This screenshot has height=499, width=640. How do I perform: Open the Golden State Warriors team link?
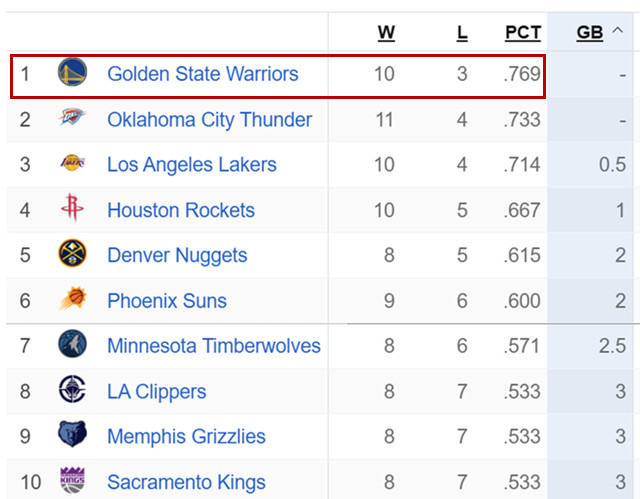(203, 74)
